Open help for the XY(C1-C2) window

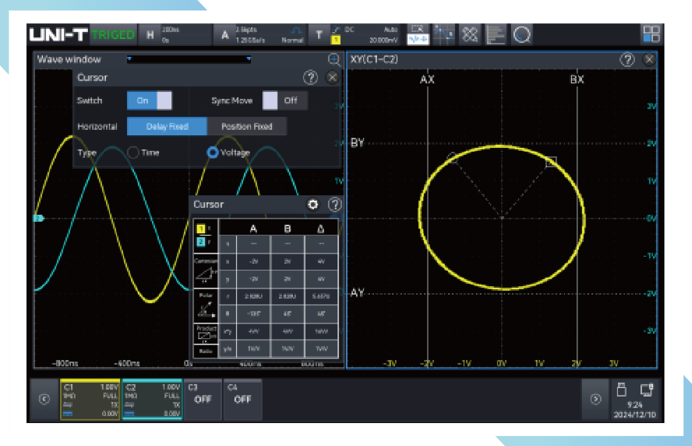[627, 60]
